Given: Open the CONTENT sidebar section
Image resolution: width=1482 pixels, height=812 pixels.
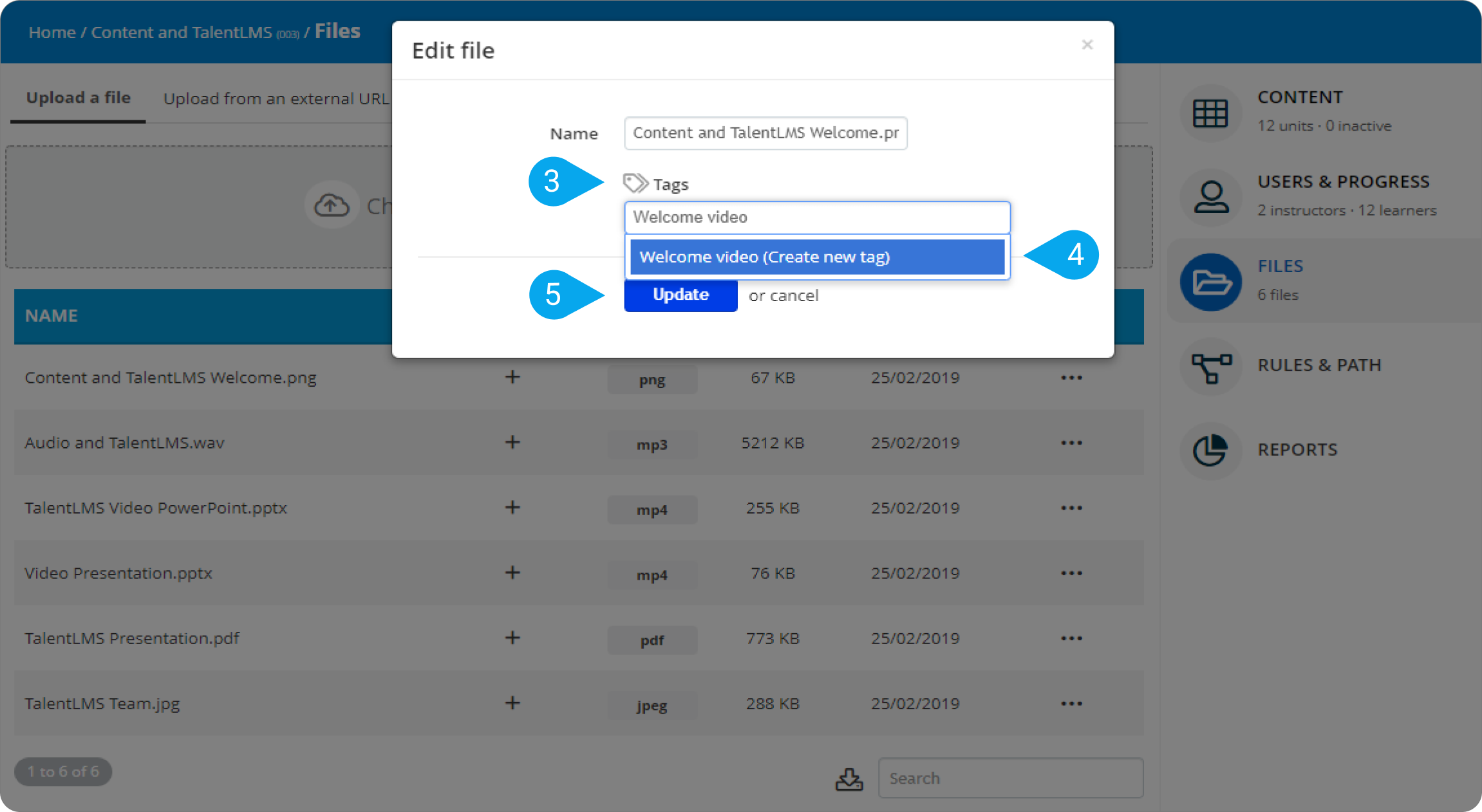Looking at the screenshot, I should point(1300,97).
